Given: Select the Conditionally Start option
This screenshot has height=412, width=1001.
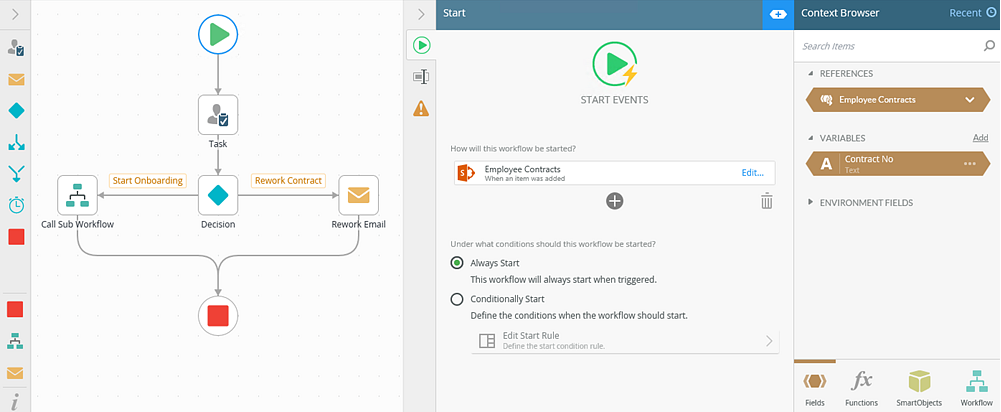Looking at the screenshot, I should point(457,299).
